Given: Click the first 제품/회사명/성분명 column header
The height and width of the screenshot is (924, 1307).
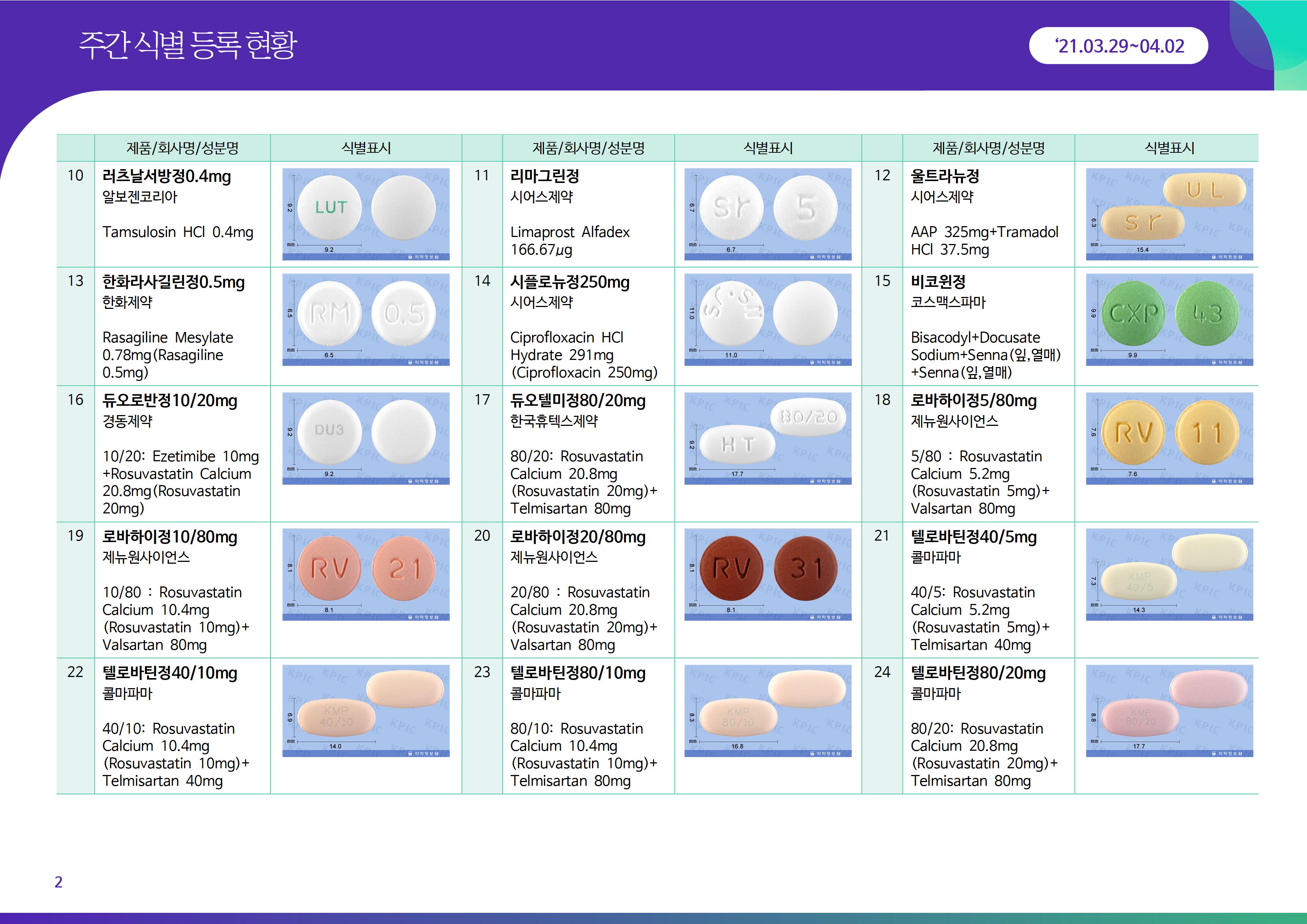Looking at the screenshot, I should [182, 148].
